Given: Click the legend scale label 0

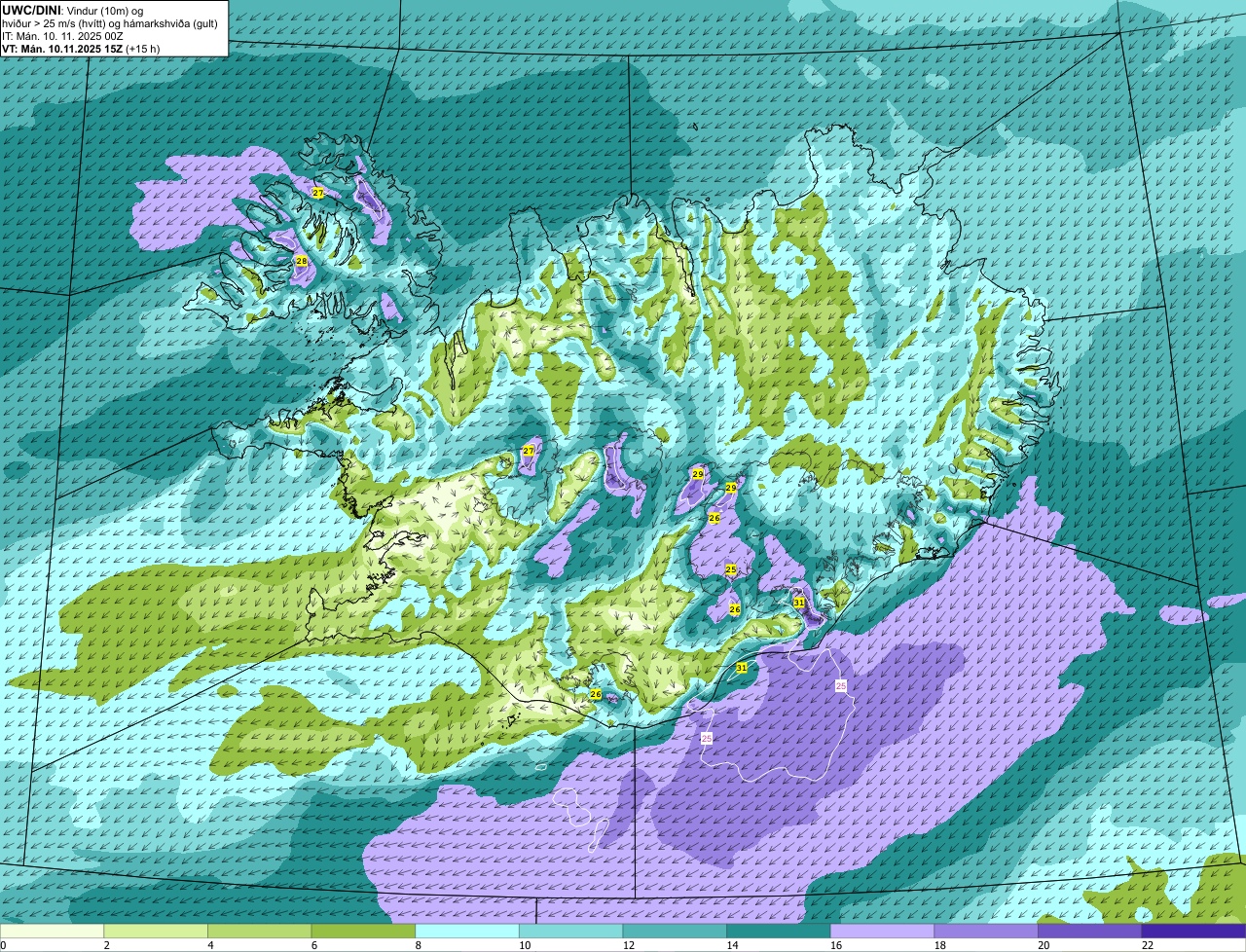Looking at the screenshot, I should (3, 945).
